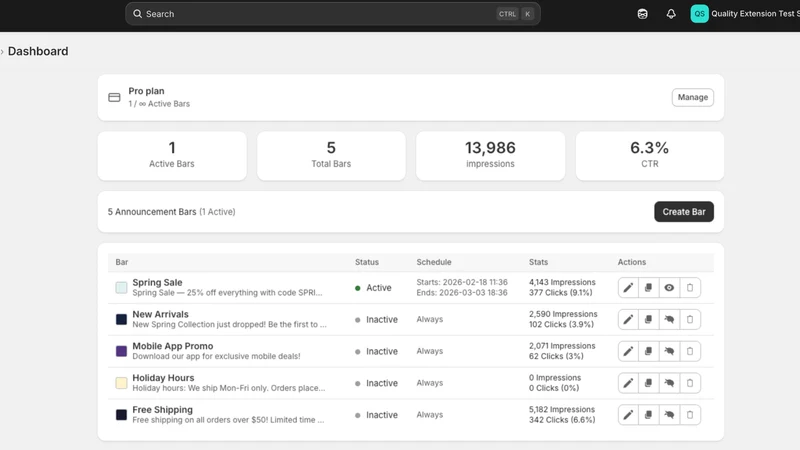Viewport: 800px width, 450px height.
Task: Click the Active Bars stat card
Action: click(x=172, y=156)
